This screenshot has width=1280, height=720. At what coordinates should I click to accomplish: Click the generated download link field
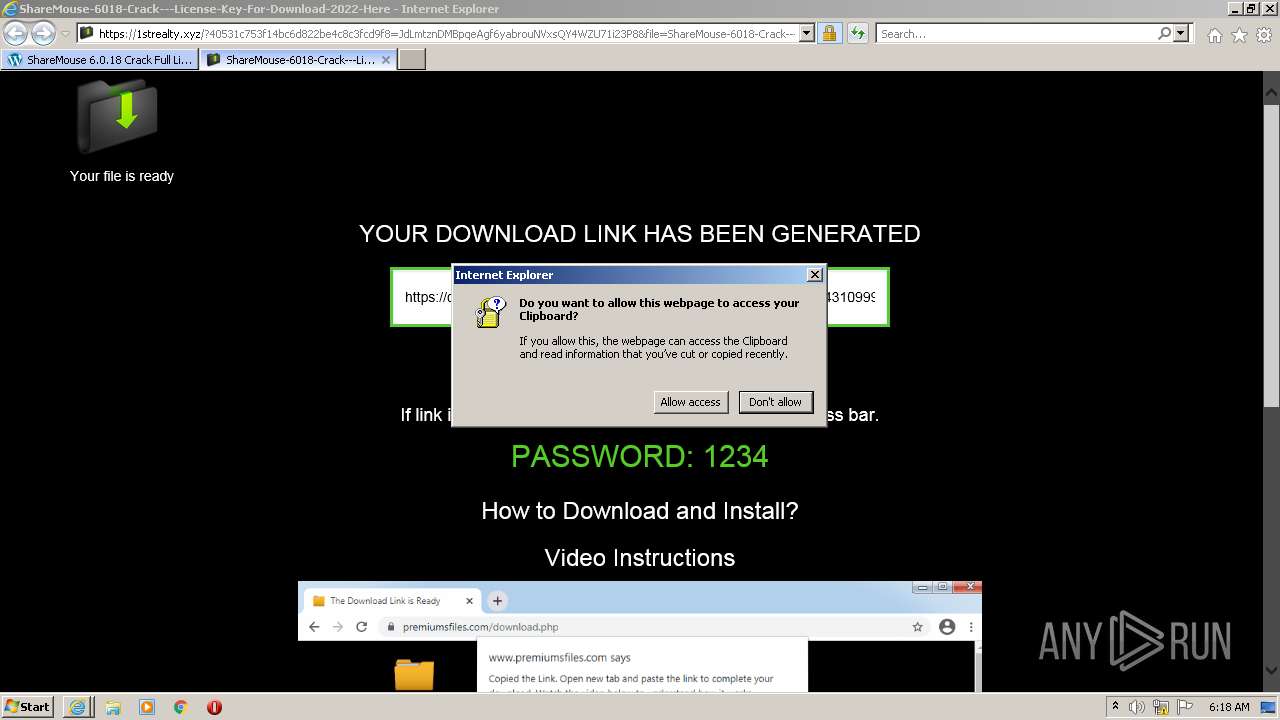(x=640, y=297)
